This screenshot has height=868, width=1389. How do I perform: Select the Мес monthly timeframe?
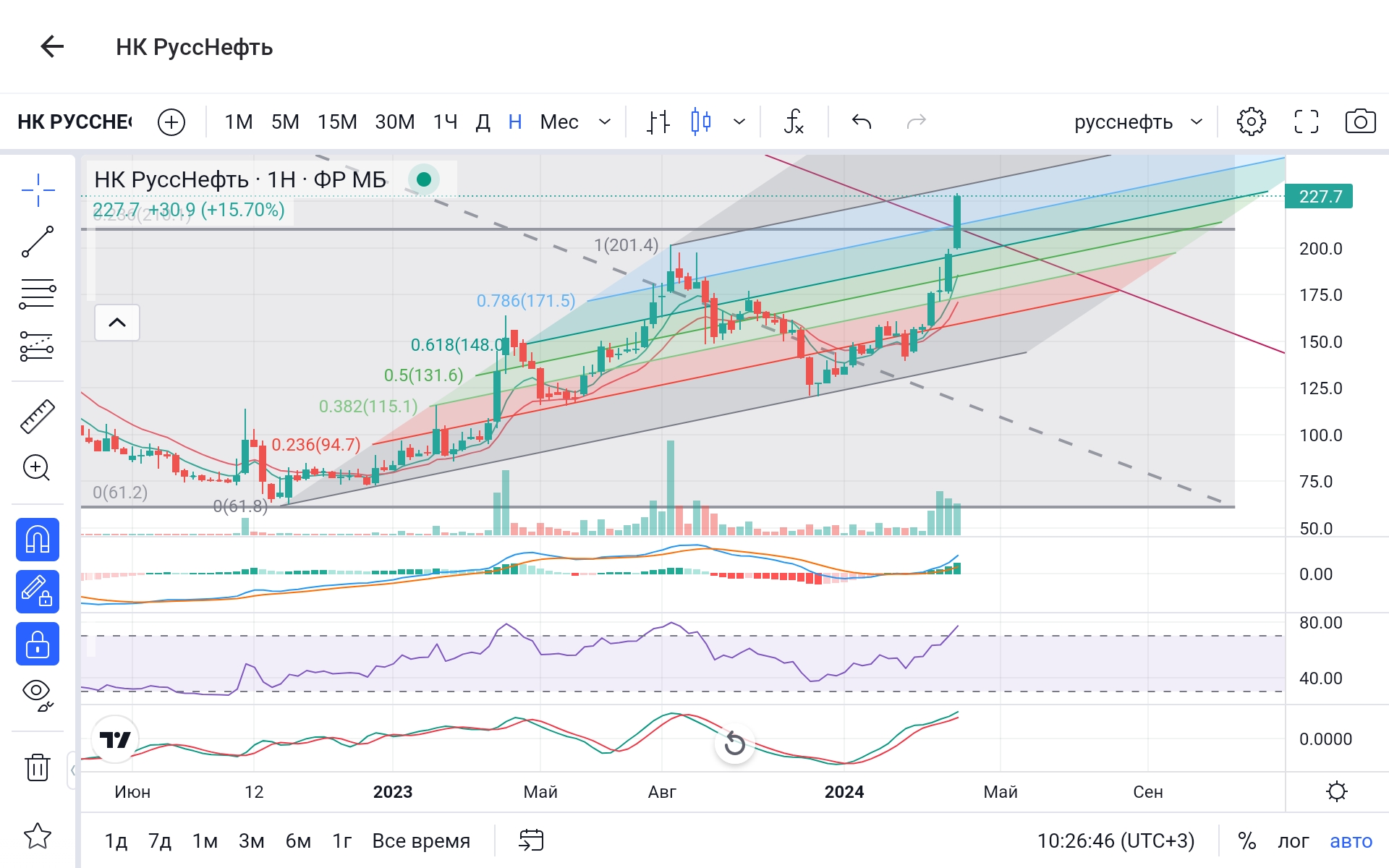pos(559,122)
